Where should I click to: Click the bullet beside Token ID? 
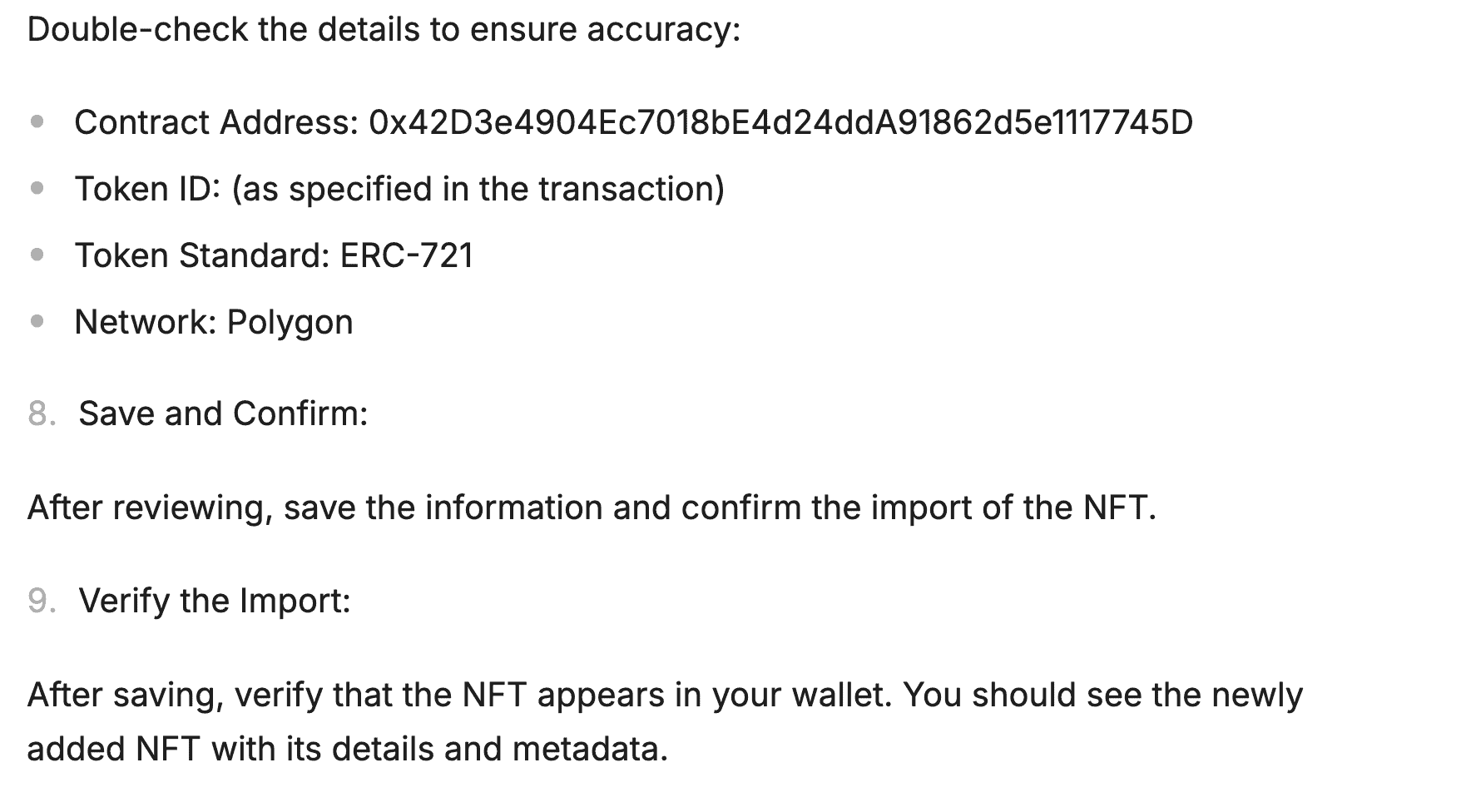tap(37, 189)
